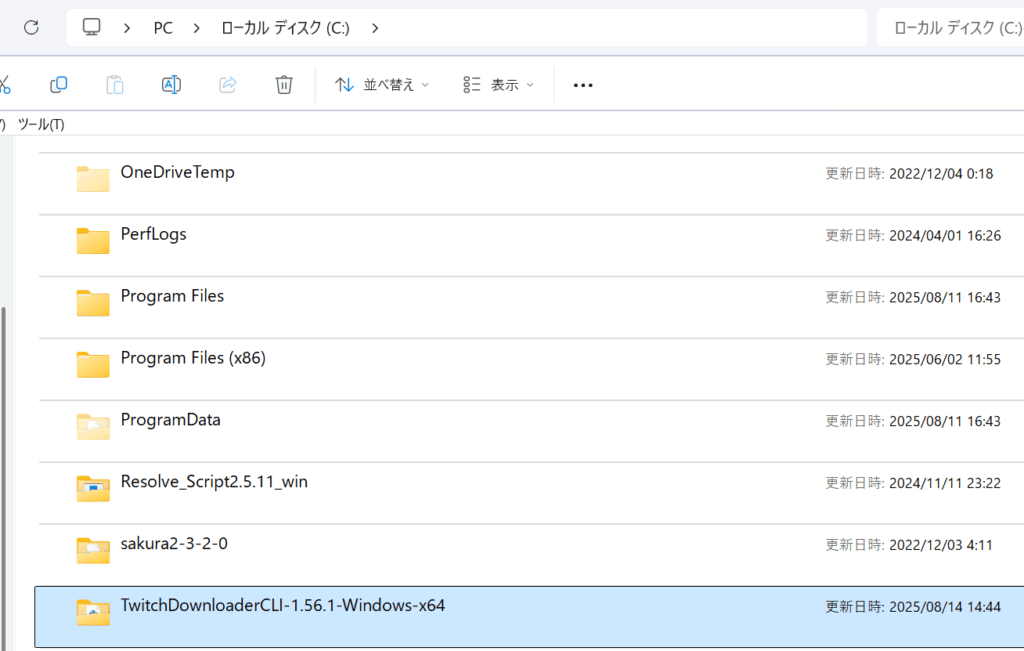Click the cut scissors icon
This screenshot has height=651, width=1024.
4,85
